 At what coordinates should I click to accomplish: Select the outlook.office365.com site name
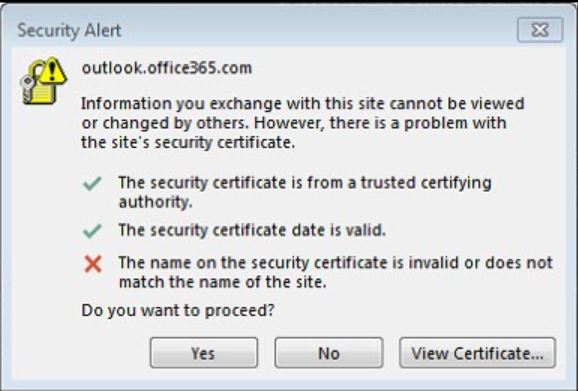(x=167, y=68)
